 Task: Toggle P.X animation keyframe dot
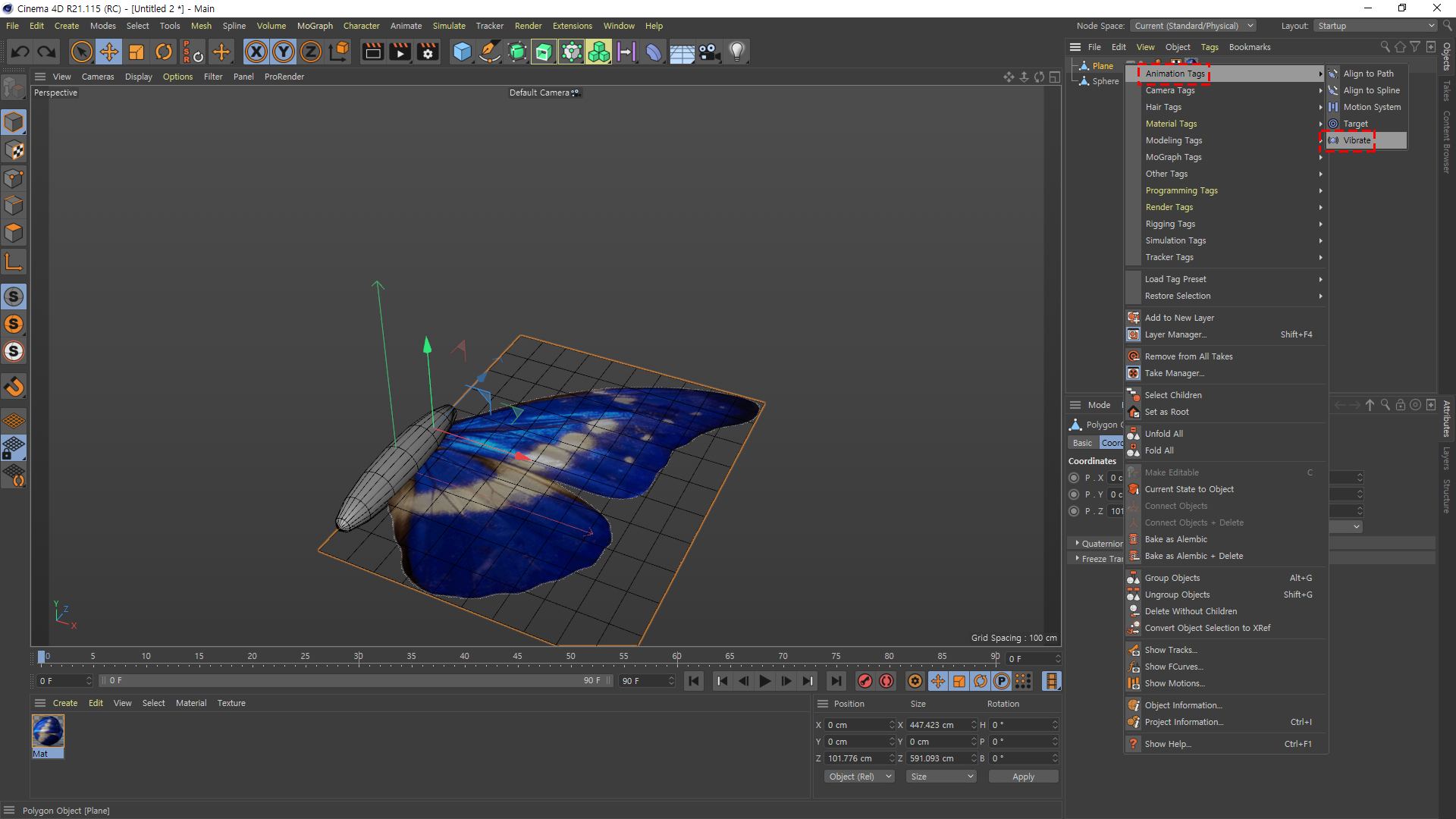1074,478
